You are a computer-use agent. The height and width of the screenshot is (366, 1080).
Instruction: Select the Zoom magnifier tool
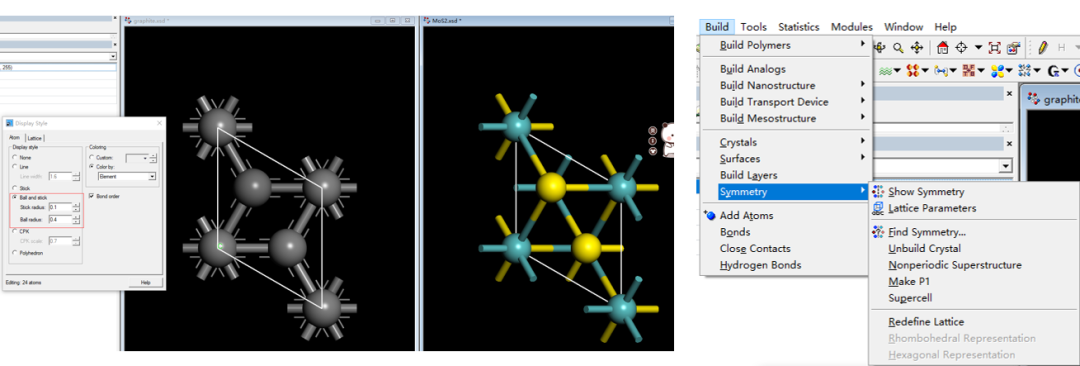click(898, 48)
